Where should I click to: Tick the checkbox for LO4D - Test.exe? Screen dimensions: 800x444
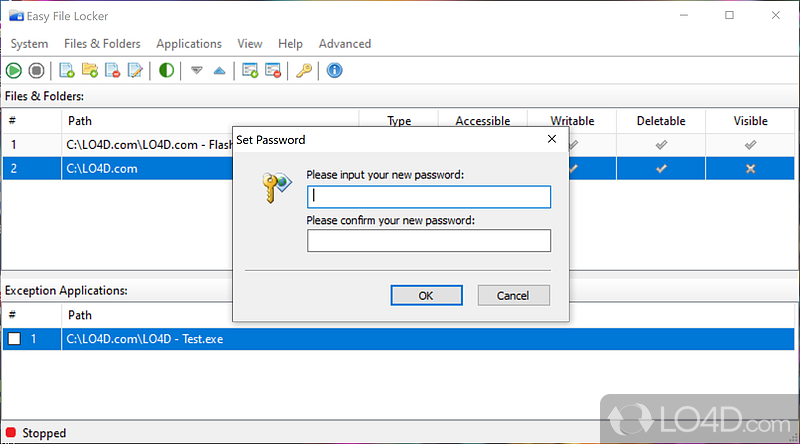tap(14, 339)
